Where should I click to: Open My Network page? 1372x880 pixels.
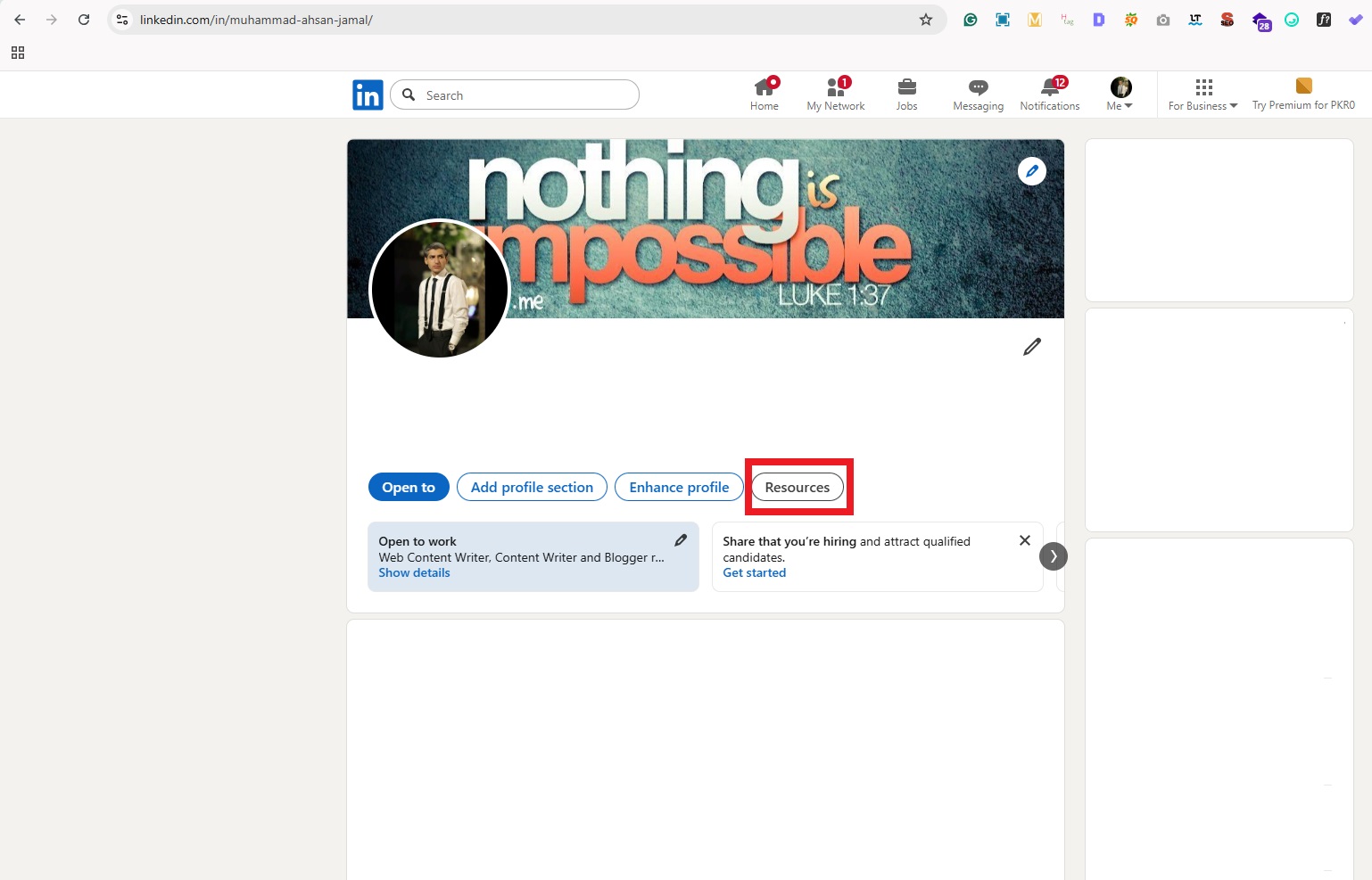click(x=835, y=94)
